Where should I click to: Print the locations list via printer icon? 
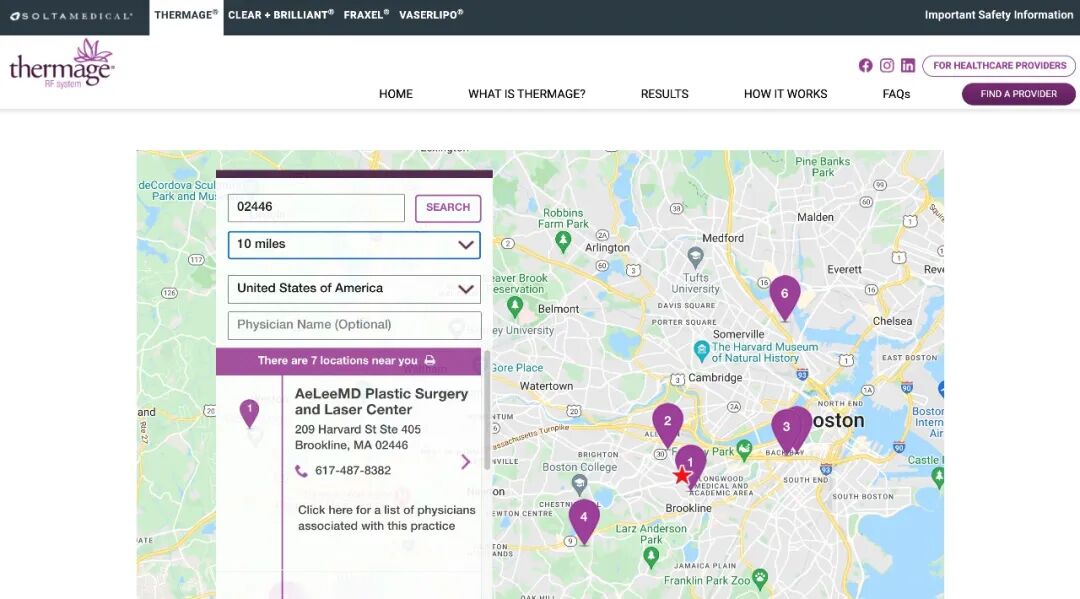click(430, 360)
